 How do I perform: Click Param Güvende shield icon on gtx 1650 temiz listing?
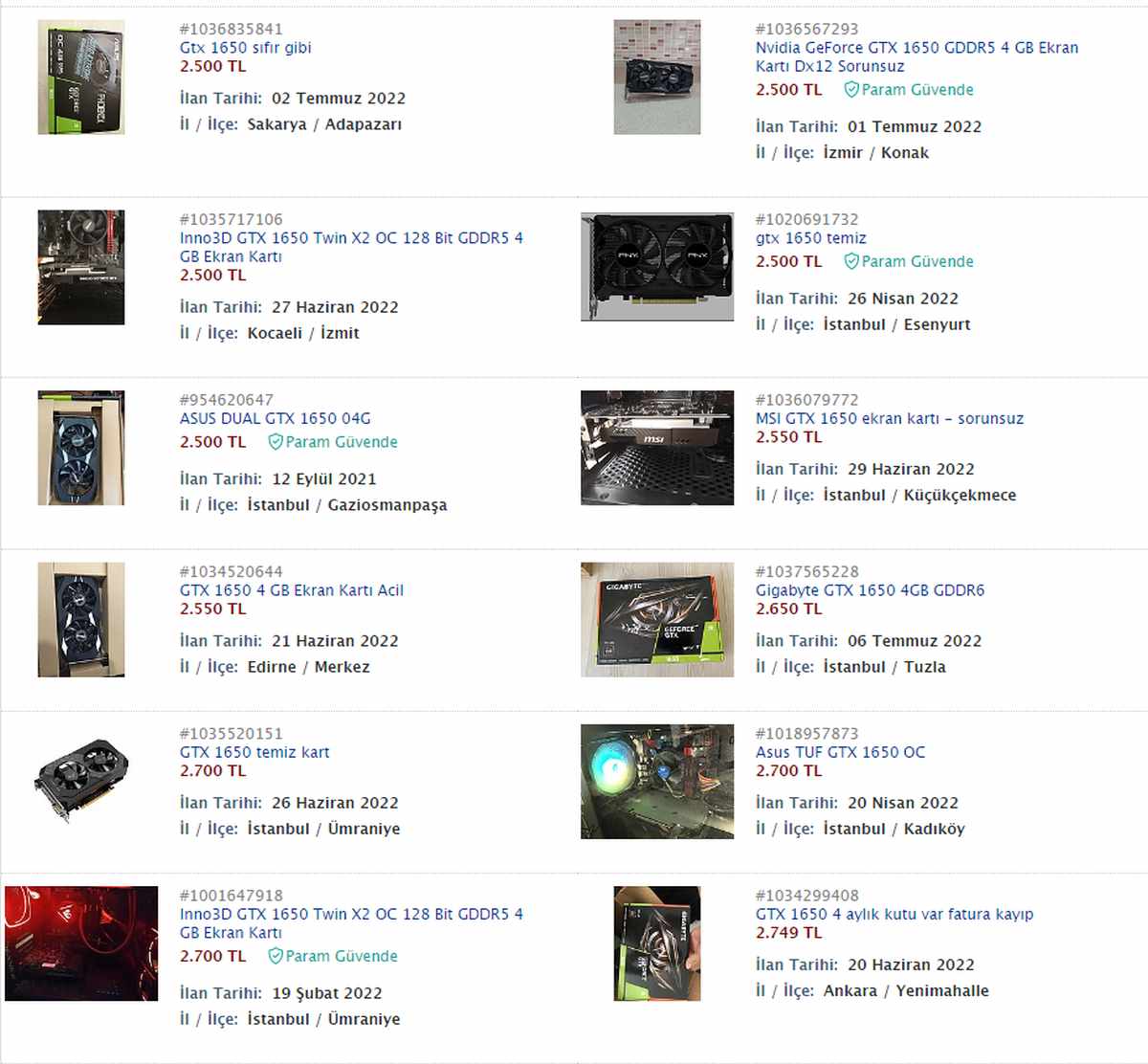click(x=850, y=261)
